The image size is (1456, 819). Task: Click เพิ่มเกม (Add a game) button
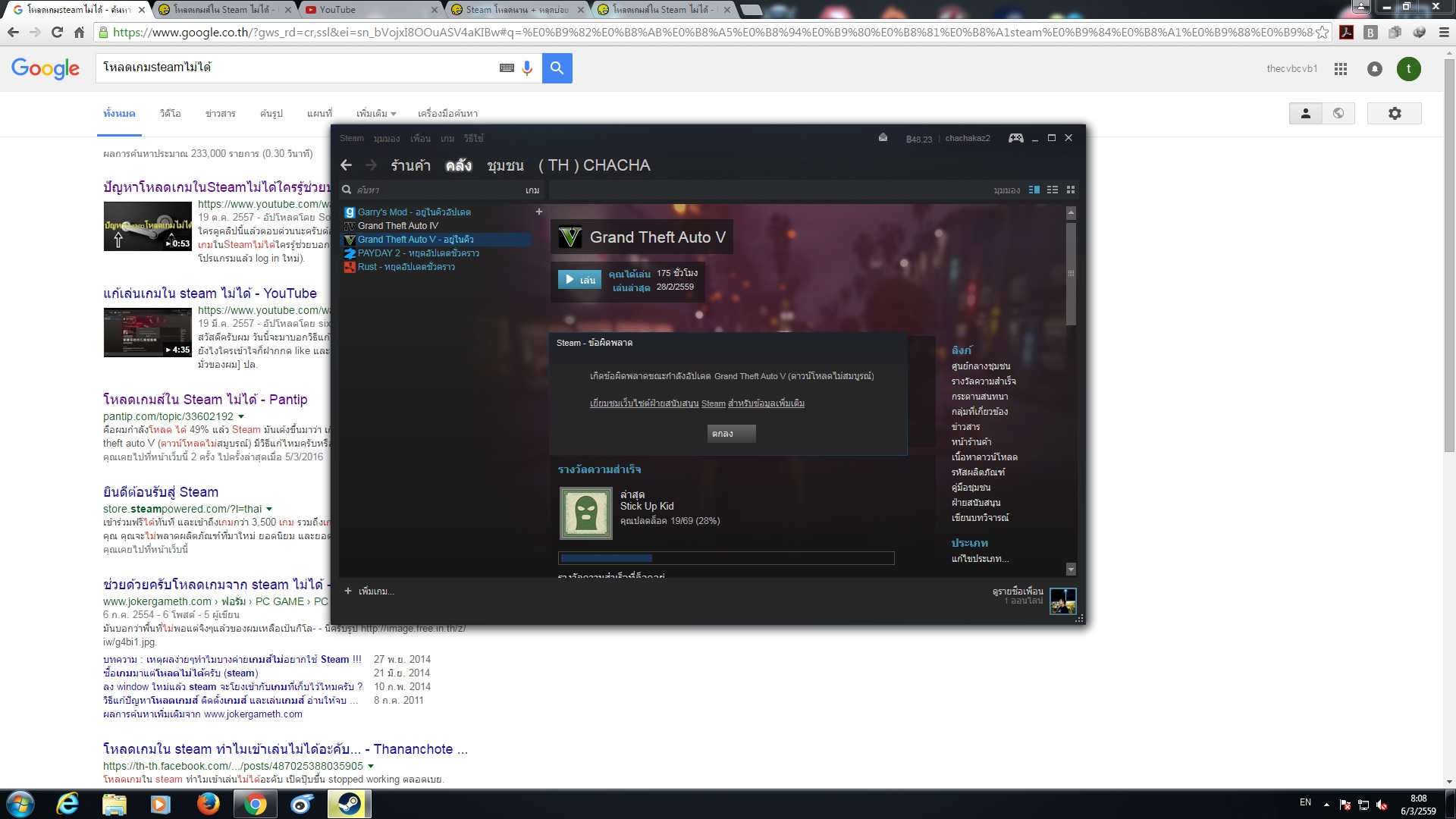point(369,591)
